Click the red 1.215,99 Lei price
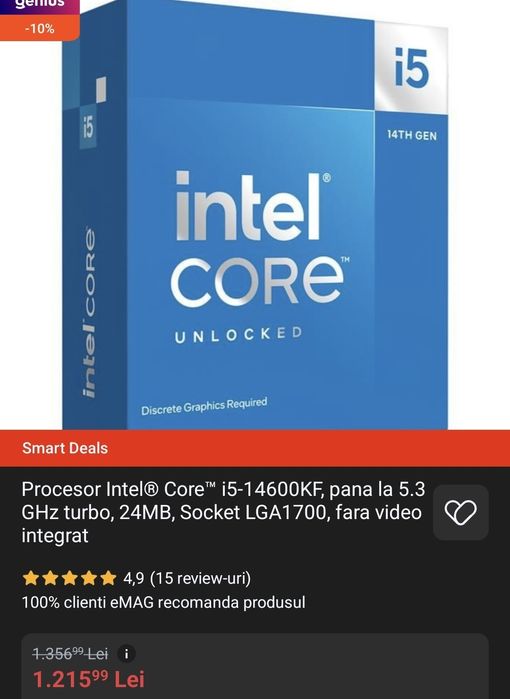This screenshot has height=699, width=510. click(x=88, y=679)
